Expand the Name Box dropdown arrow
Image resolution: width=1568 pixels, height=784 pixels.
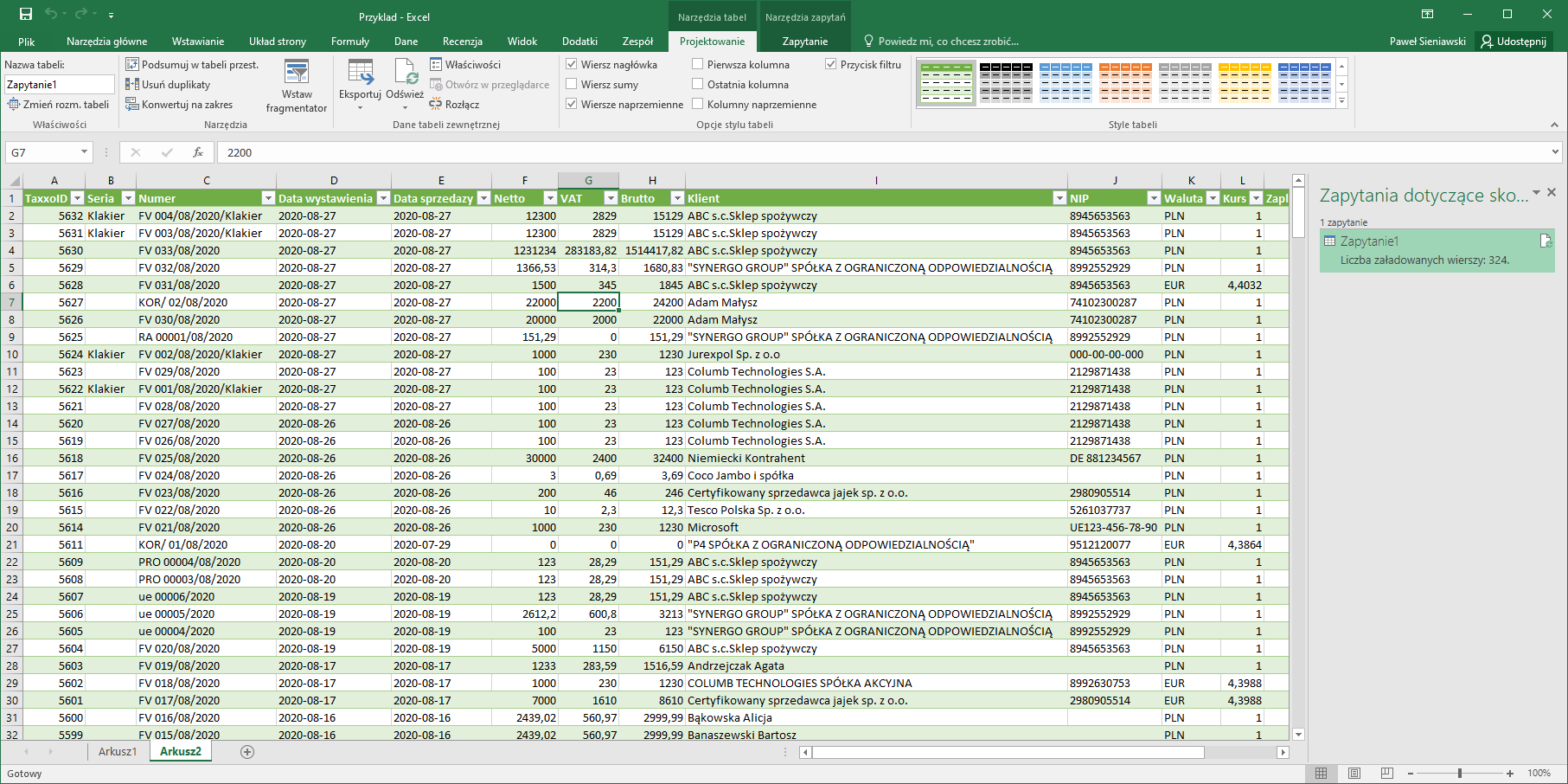84,152
